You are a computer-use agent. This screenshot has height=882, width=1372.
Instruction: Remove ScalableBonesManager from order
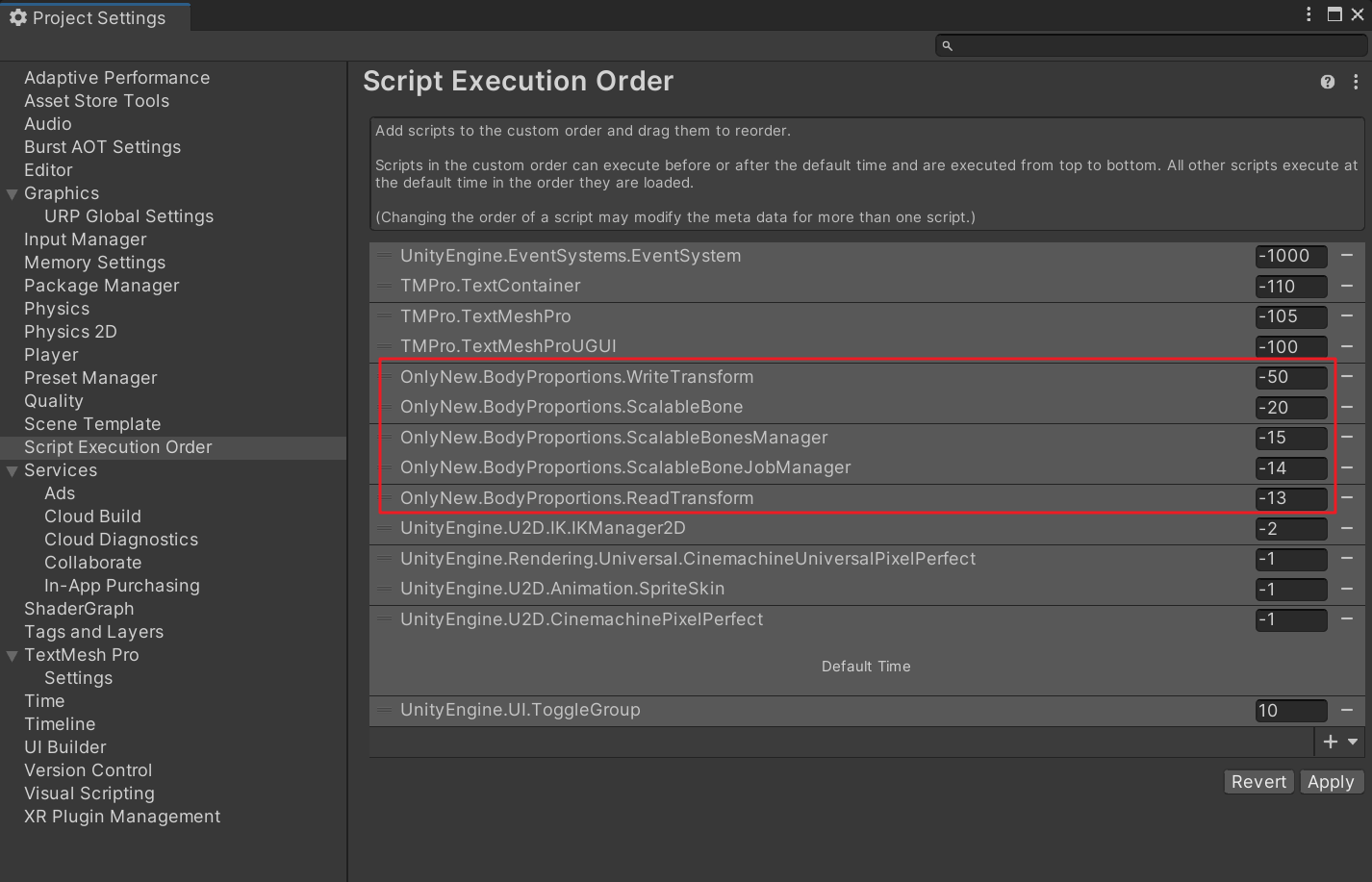1347,437
